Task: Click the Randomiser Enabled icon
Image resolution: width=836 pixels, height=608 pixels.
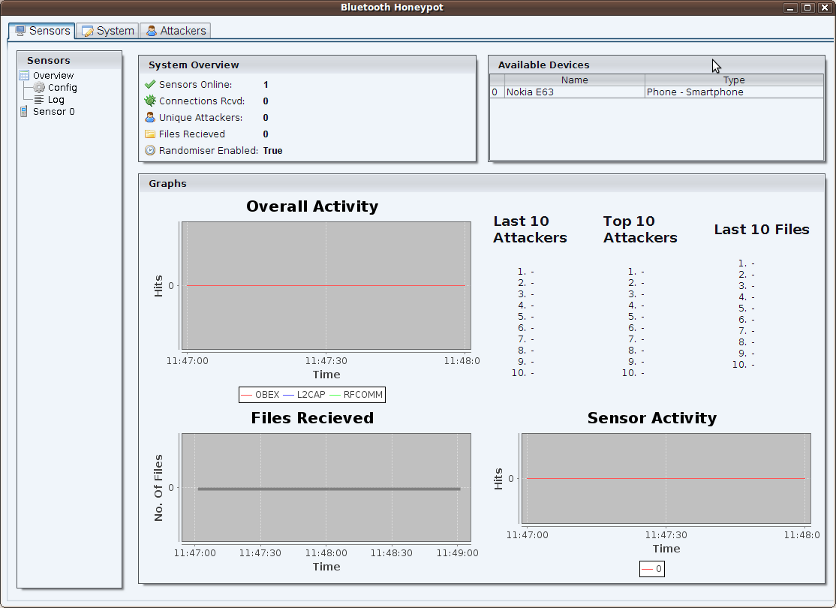Action: click(150, 151)
